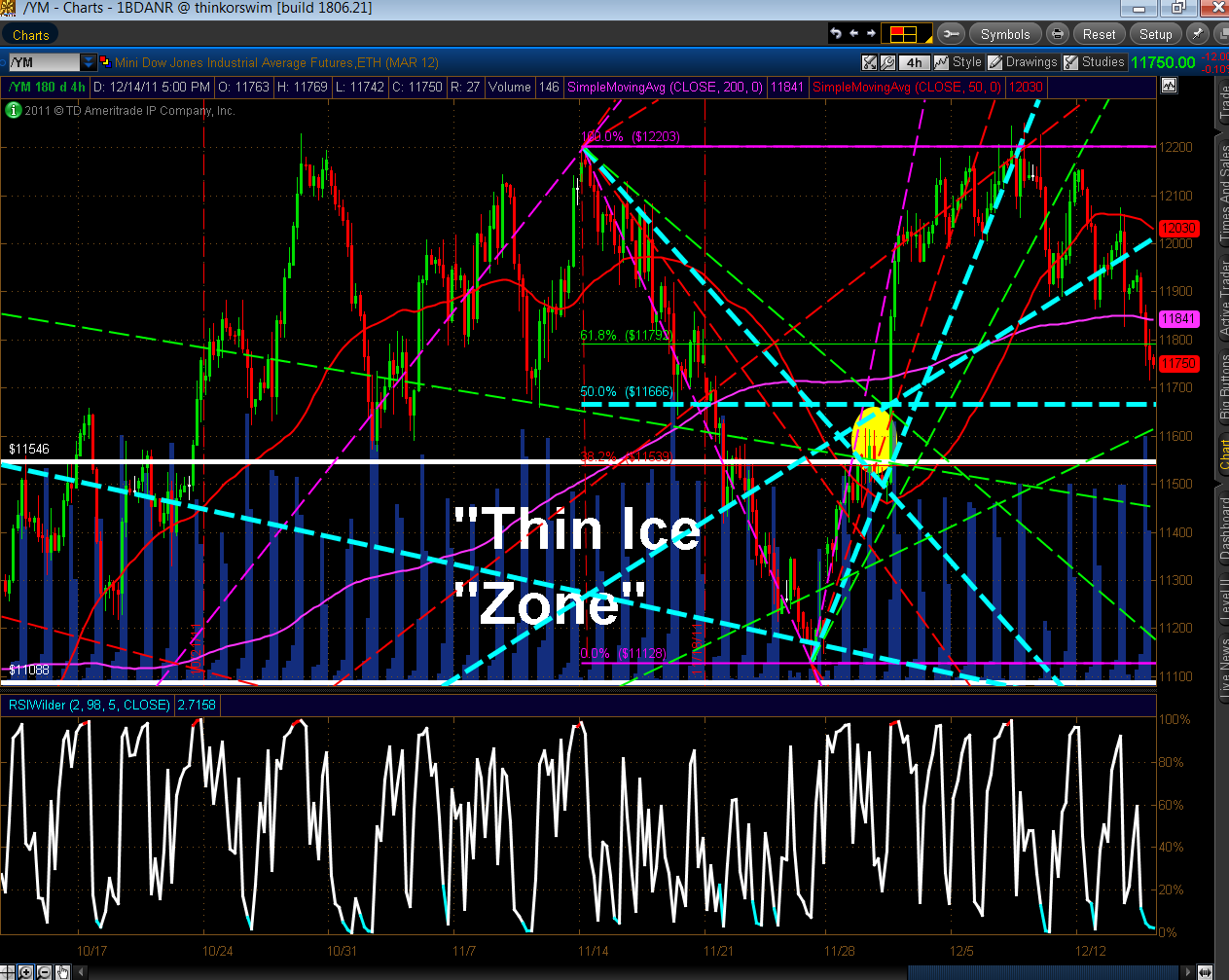Select the pan hand tool icon
The height and width of the screenshot is (980, 1229).
pos(62,971)
